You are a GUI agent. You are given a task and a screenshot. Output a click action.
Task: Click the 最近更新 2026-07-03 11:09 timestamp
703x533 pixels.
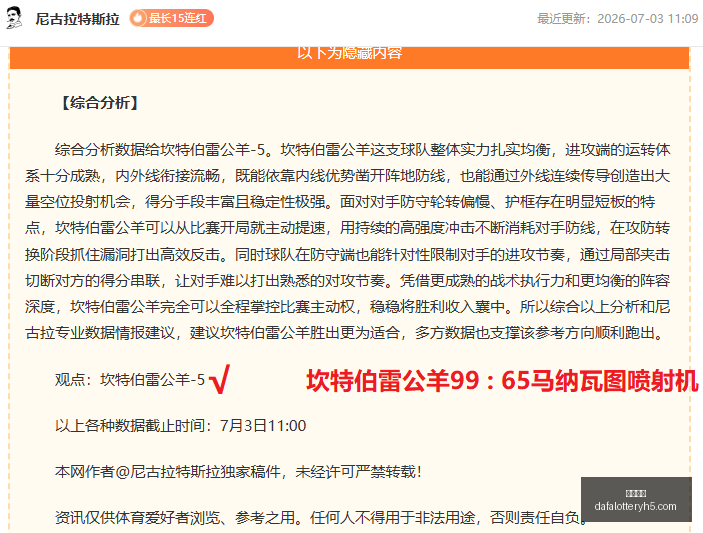point(617,18)
